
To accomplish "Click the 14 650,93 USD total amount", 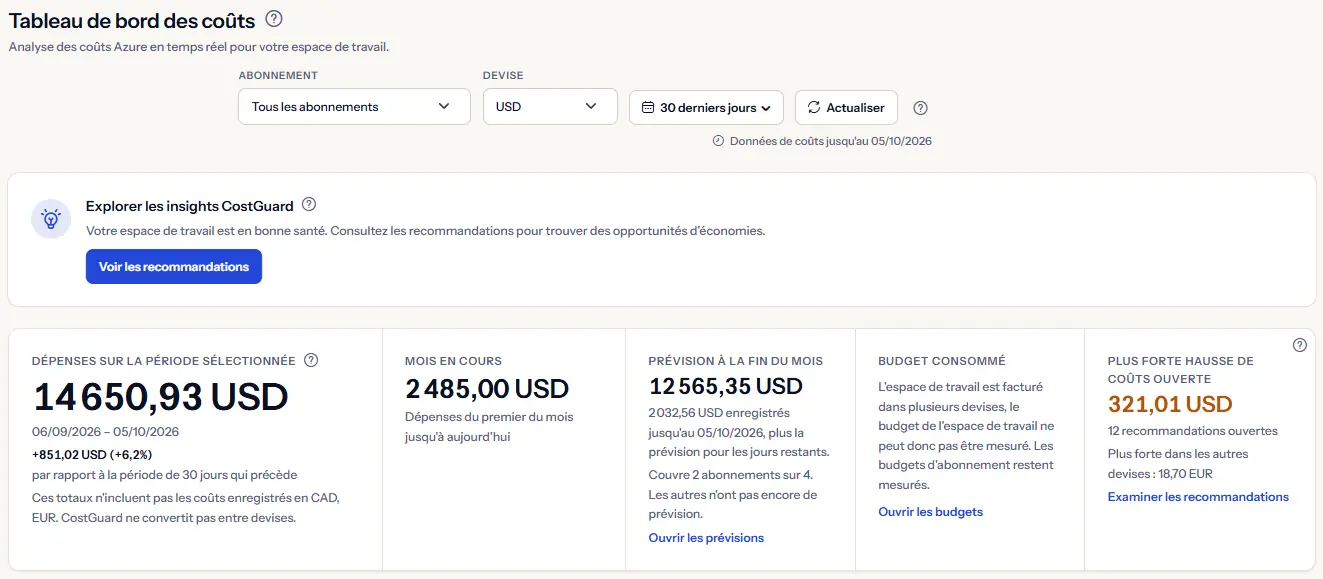I will point(161,397).
